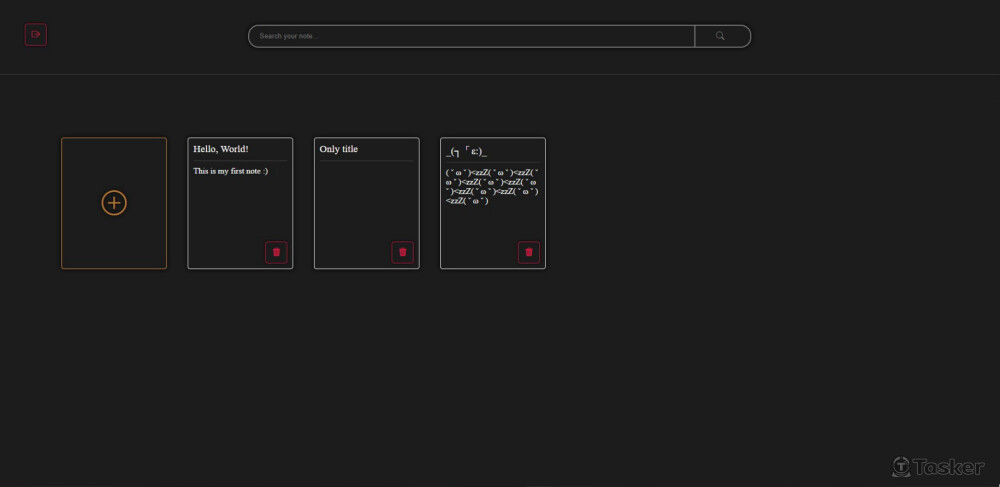Open the "Only title" note heading

tap(339, 149)
